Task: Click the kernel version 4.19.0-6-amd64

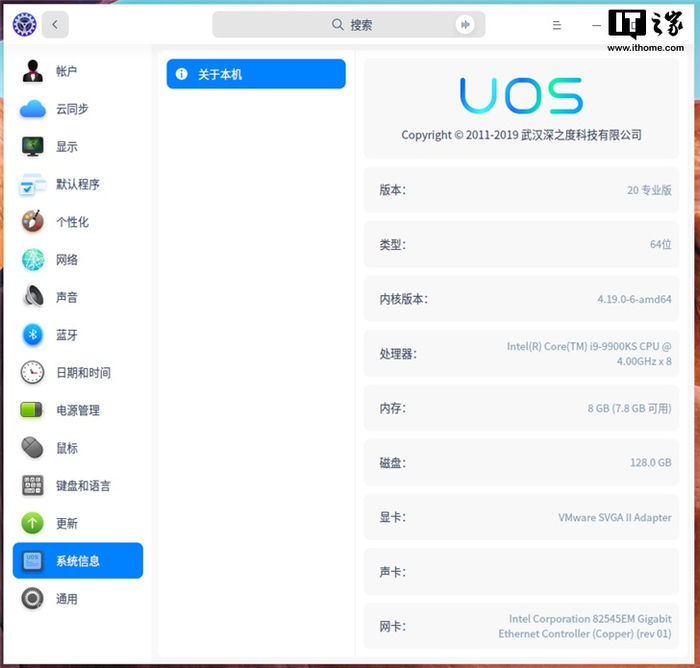Action: [634, 299]
